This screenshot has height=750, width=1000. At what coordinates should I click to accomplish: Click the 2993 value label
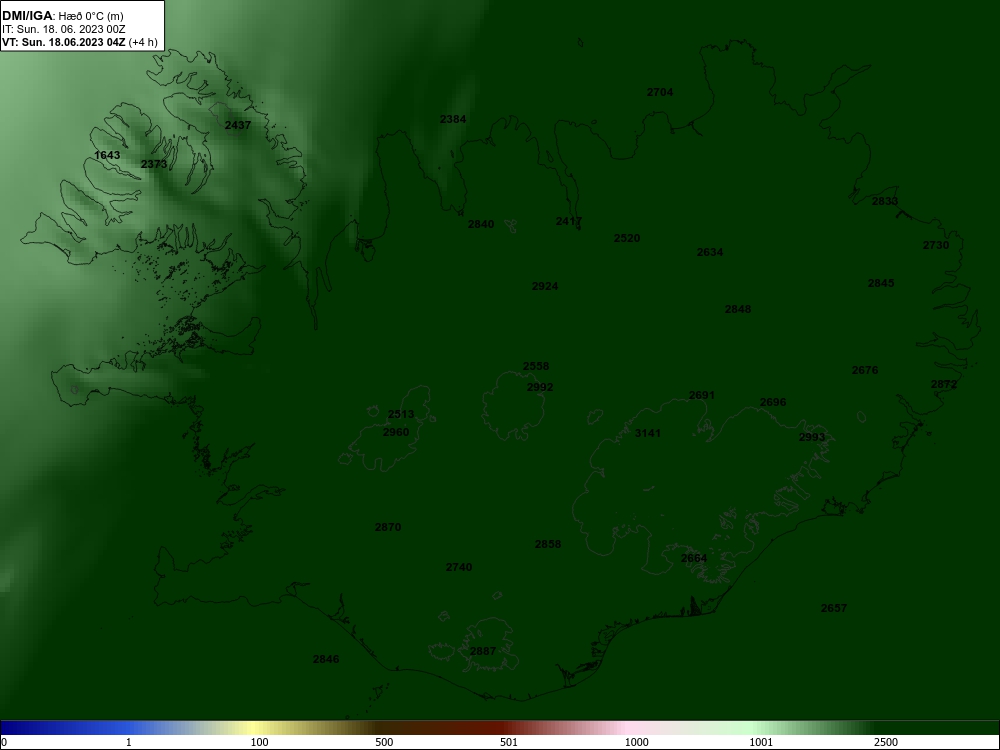(812, 437)
